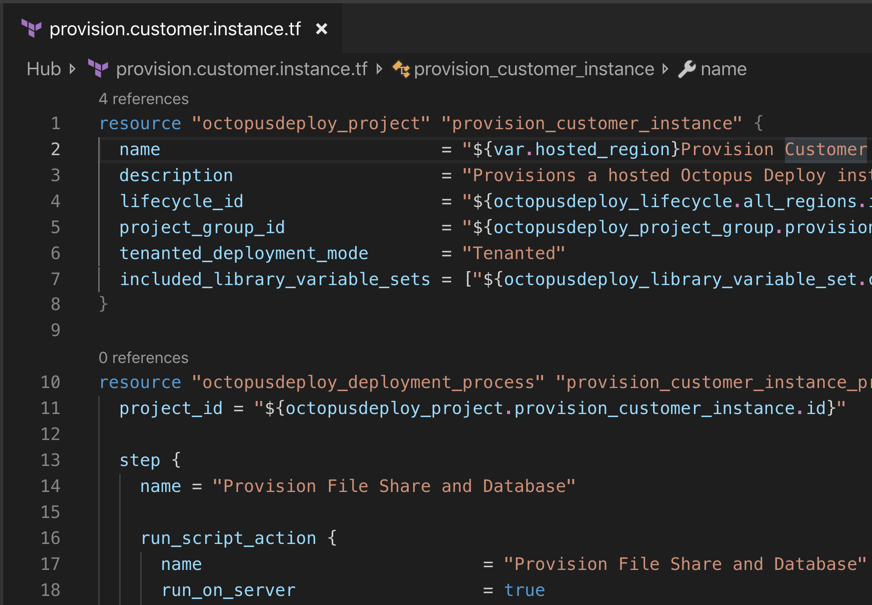Click octopusdeploy_lifecycle.all_regions on line 4
The image size is (872, 605).
[675, 201]
